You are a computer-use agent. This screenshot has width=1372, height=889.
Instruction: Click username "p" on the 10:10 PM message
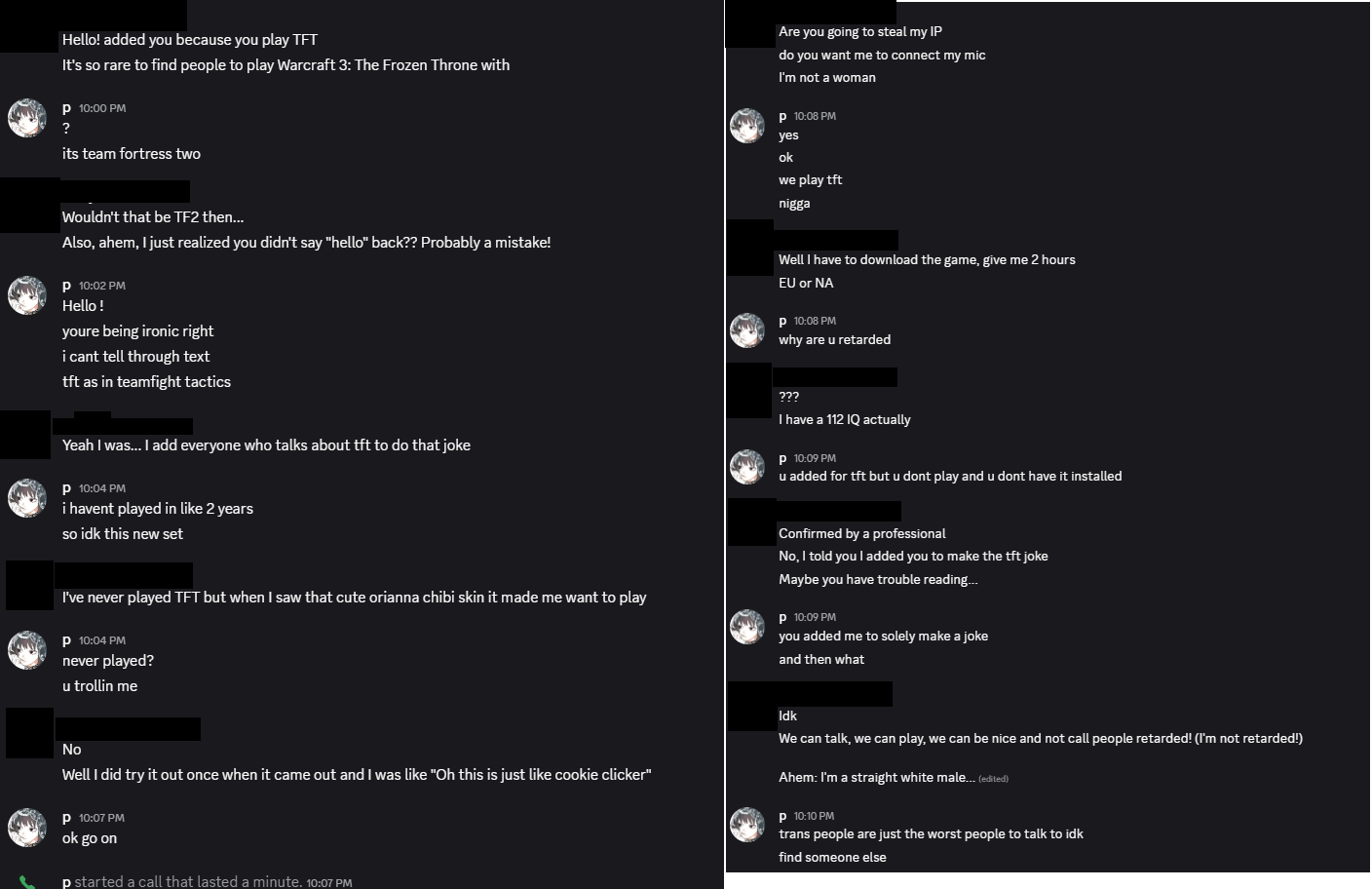pos(782,816)
